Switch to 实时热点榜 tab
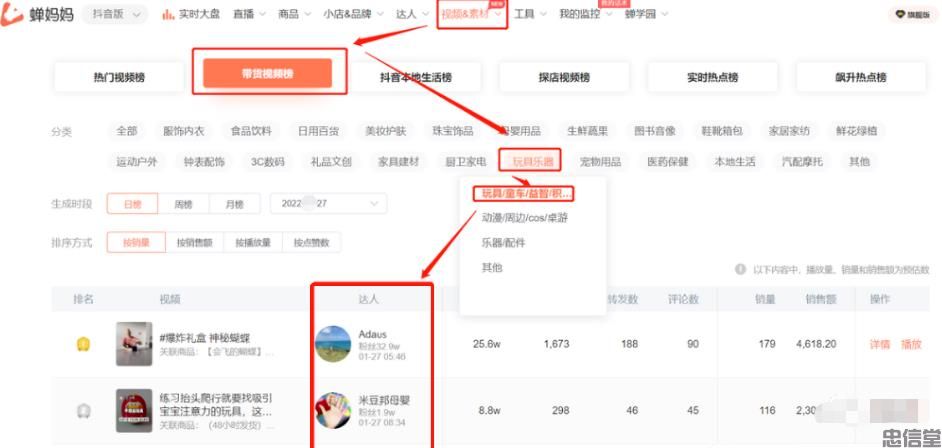 [x=713, y=77]
